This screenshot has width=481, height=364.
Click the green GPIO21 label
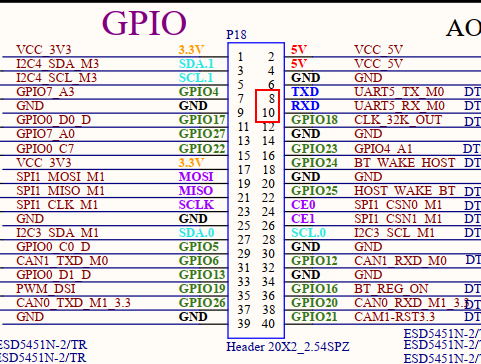[x=314, y=317]
